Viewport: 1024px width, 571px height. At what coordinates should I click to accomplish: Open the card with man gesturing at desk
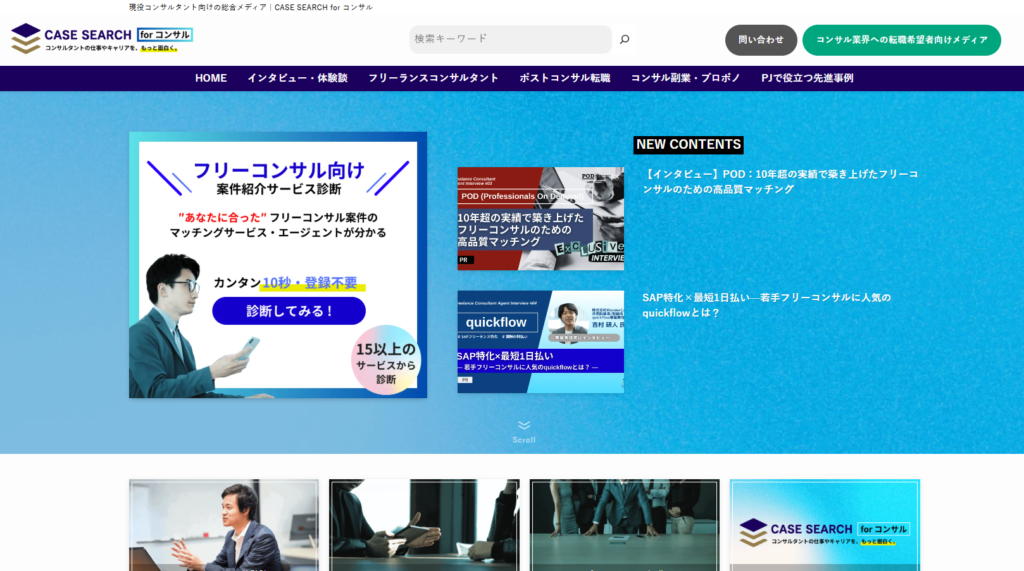click(x=224, y=525)
